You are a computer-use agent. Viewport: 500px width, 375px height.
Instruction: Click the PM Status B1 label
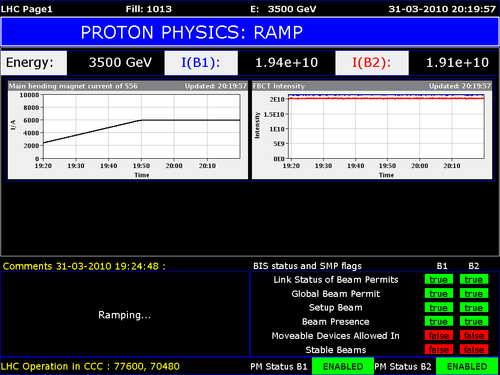pyautogui.click(x=279, y=367)
